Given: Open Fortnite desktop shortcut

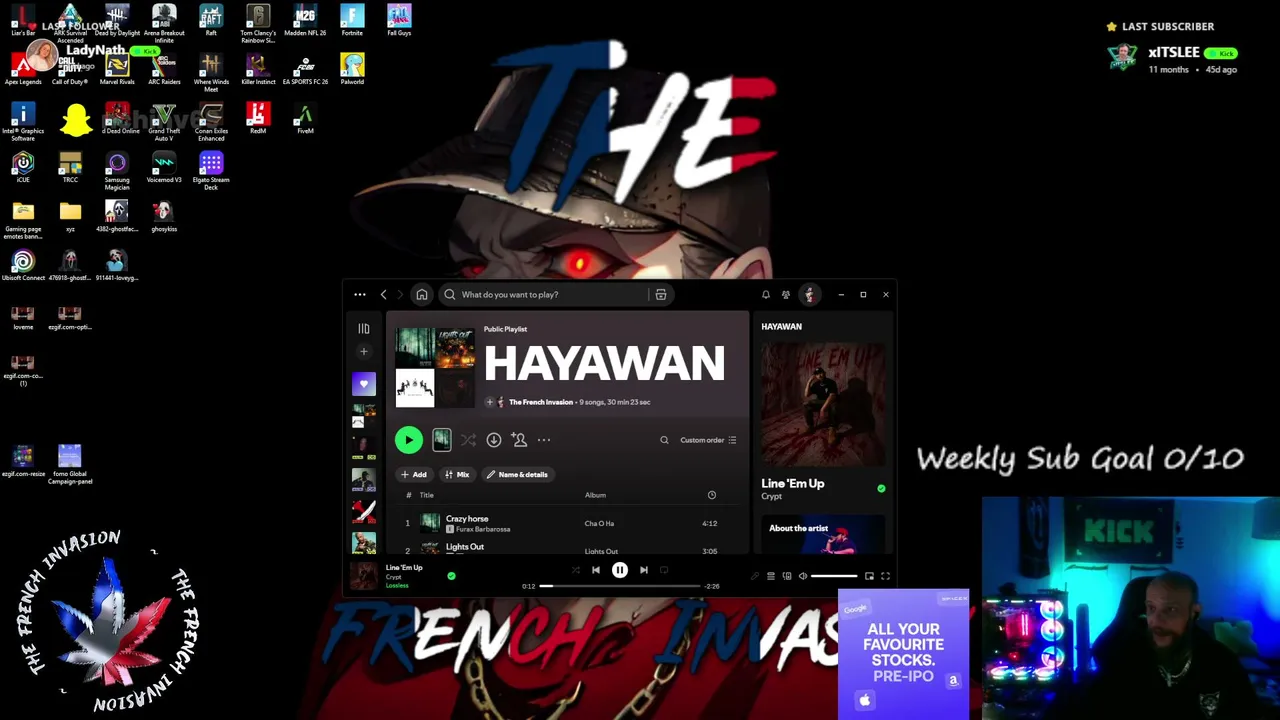Looking at the screenshot, I should point(352,20).
